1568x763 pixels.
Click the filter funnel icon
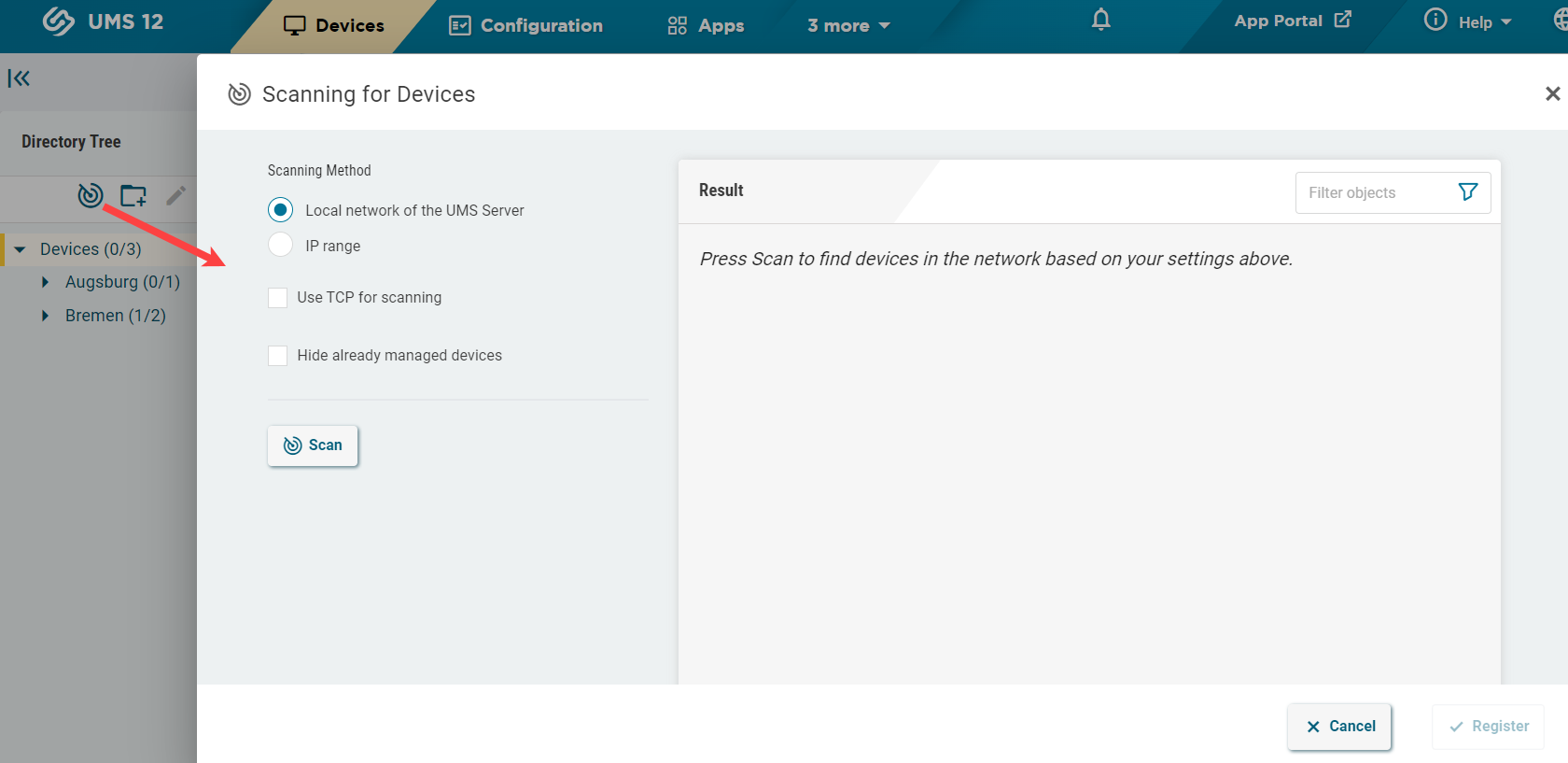1467,192
